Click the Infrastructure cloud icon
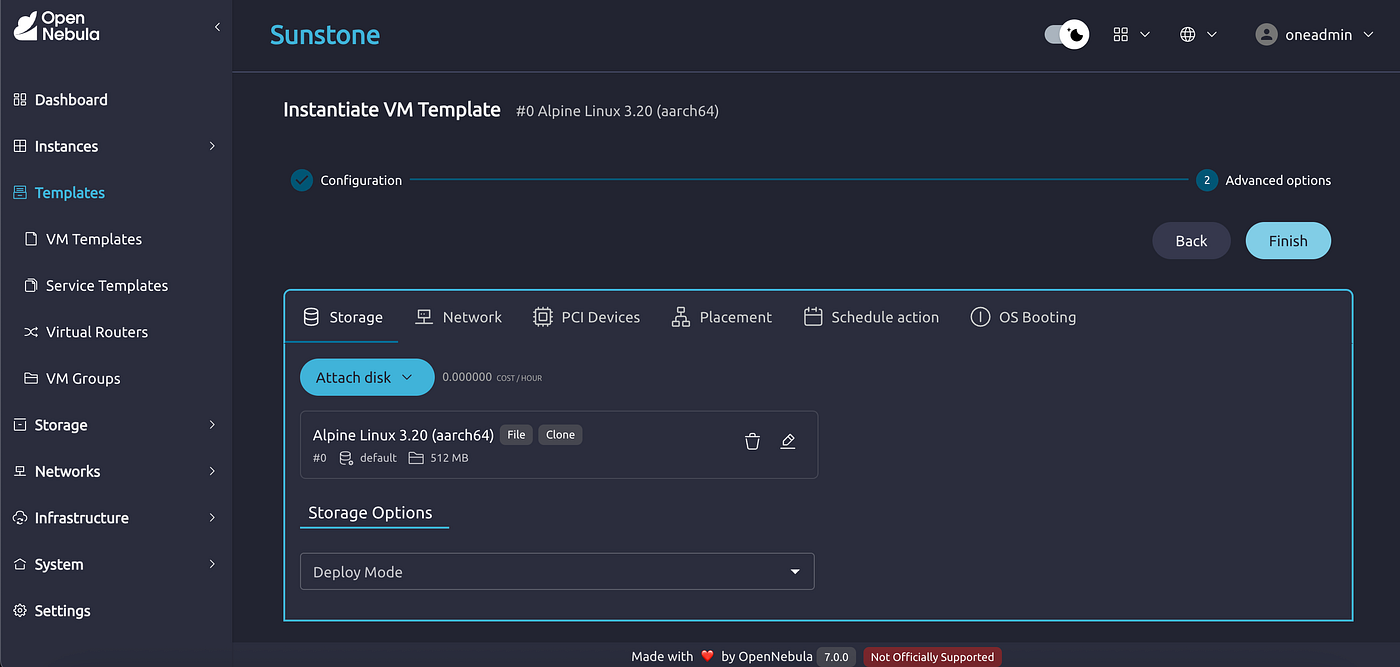This screenshot has width=1400, height=667. tap(20, 518)
